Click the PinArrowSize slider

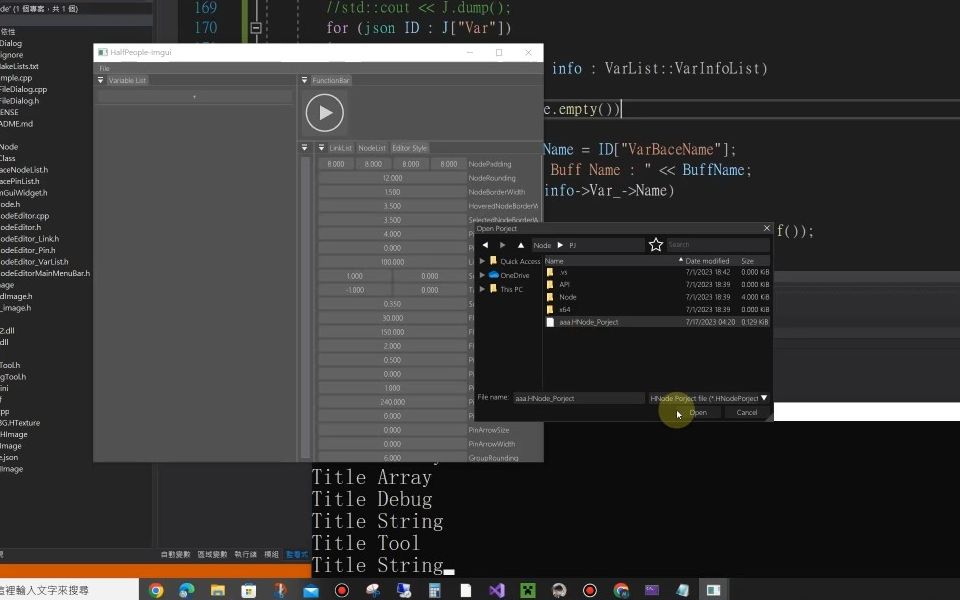pos(392,430)
